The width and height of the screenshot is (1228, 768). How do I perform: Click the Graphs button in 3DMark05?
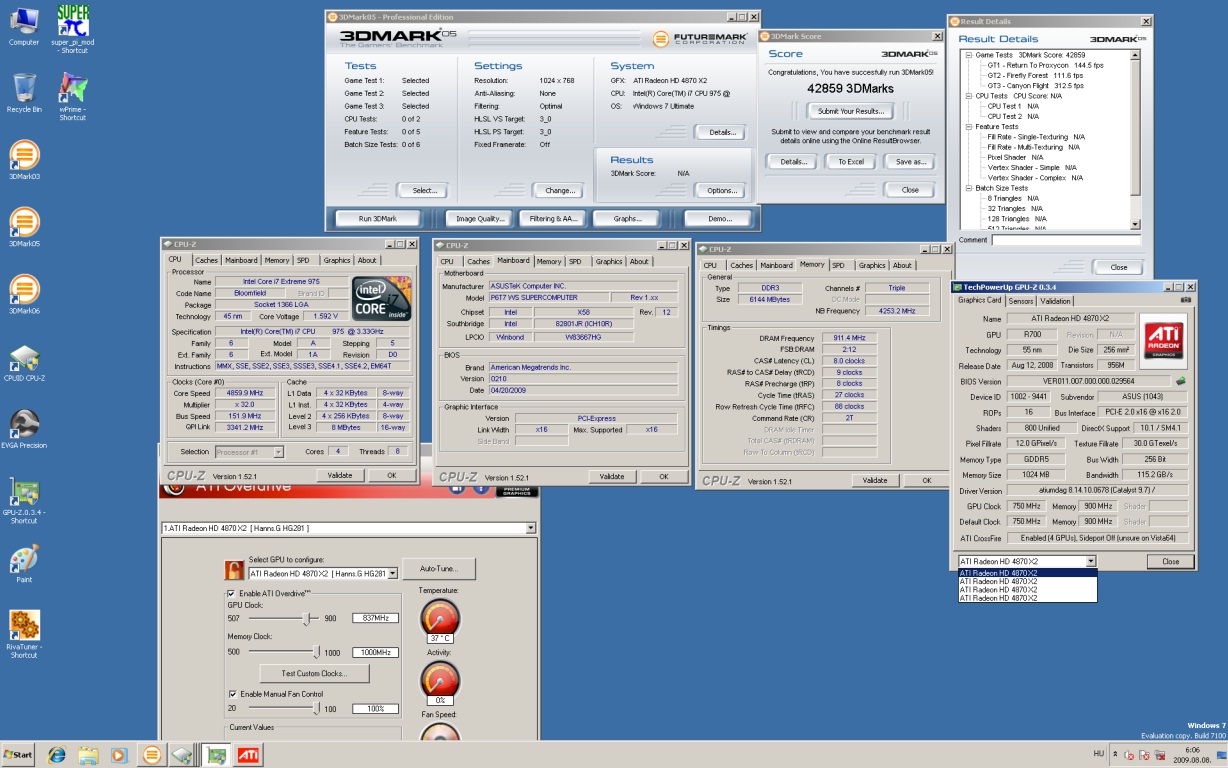point(626,218)
